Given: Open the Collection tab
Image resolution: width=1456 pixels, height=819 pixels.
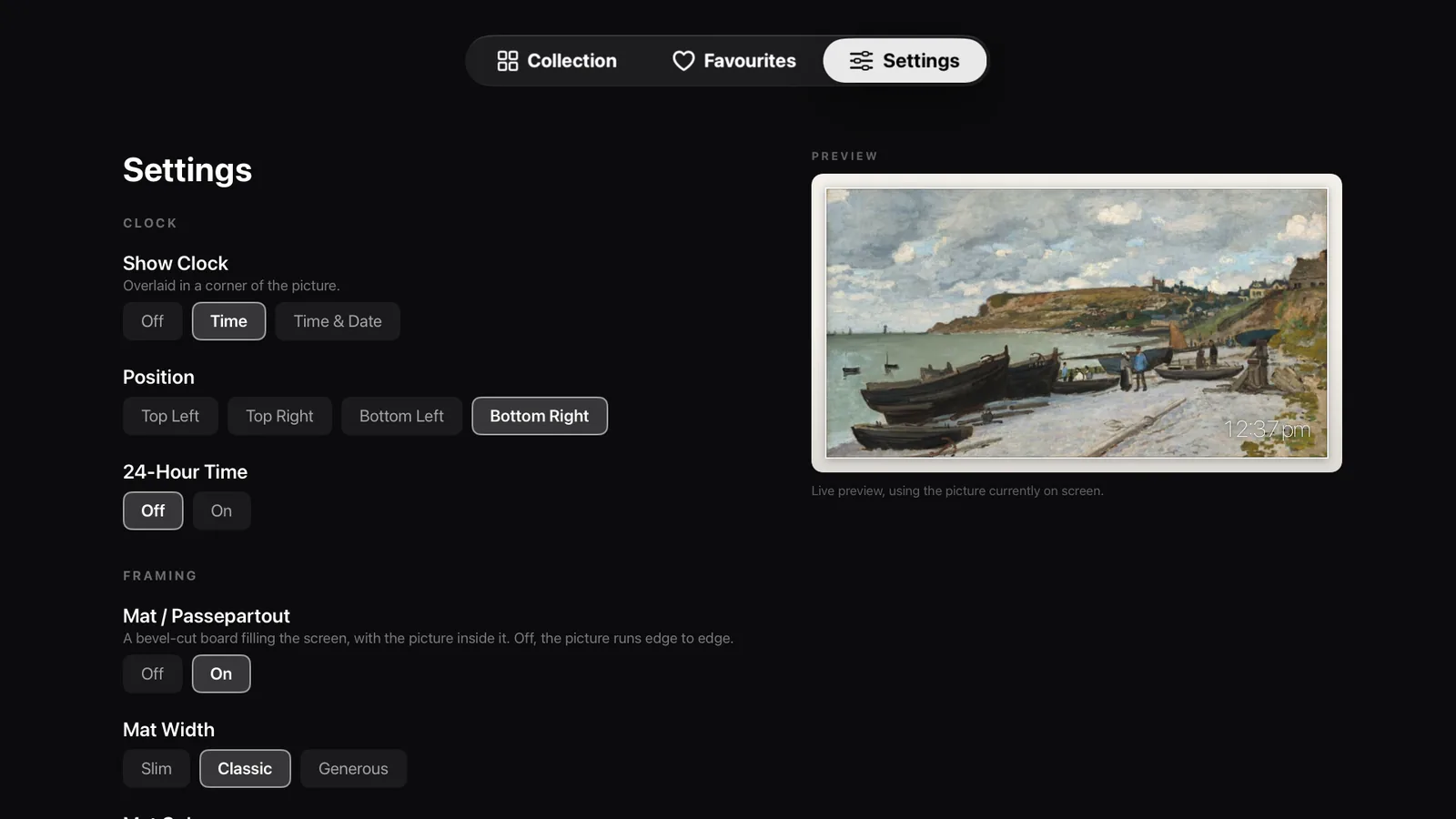Looking at the screenshot, I should point(557,61).
